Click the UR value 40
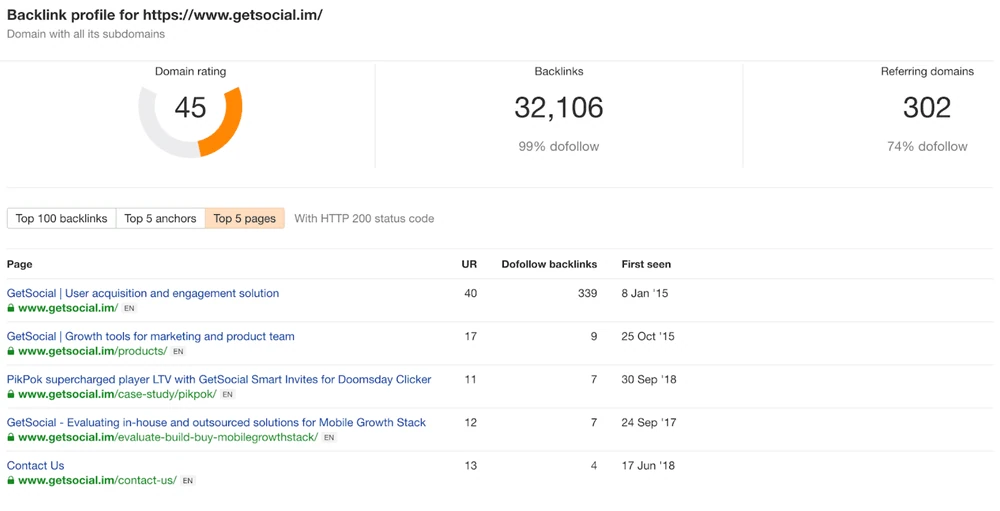The height and width of the screenshot is (511, 1000). coord(471,293)
